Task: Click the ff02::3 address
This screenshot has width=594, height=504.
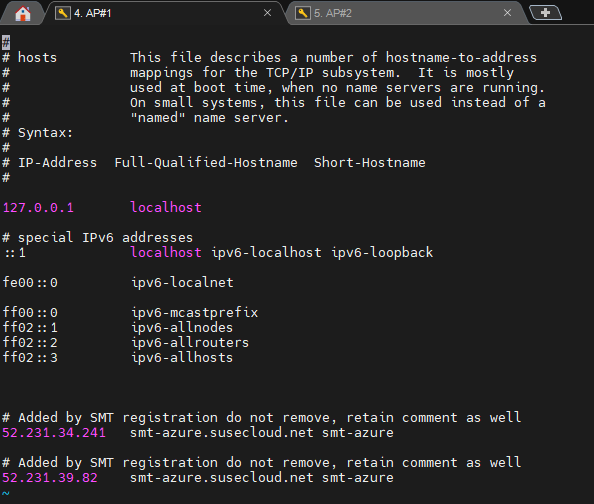Action: [x=30, y=358]
